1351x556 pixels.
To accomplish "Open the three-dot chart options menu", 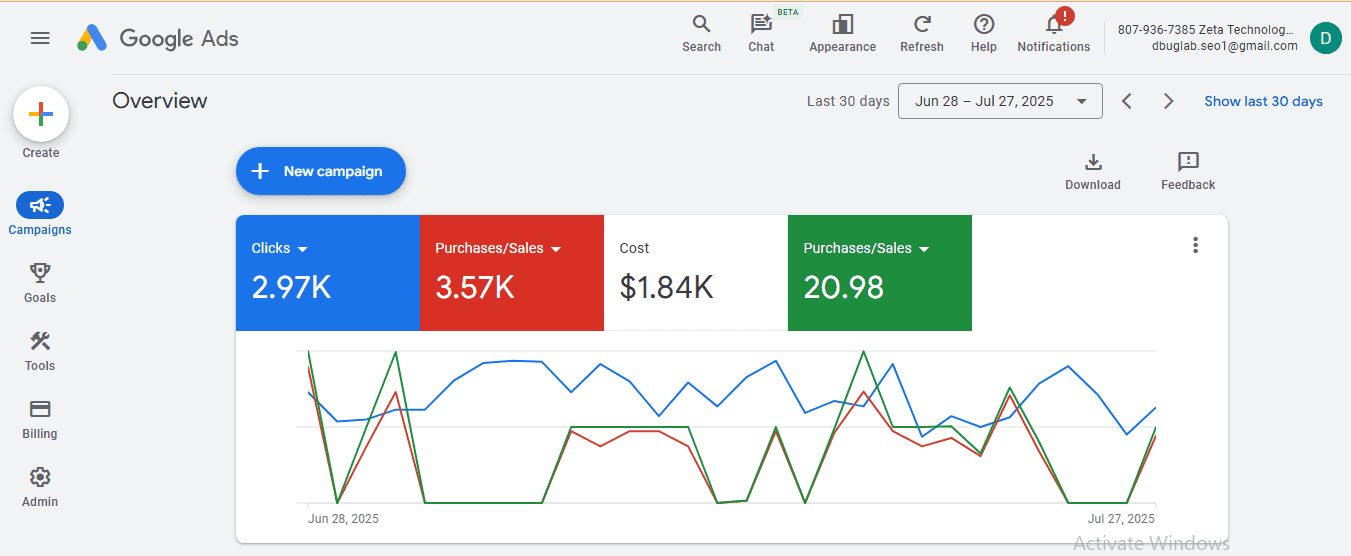I will click(1195, 246).
